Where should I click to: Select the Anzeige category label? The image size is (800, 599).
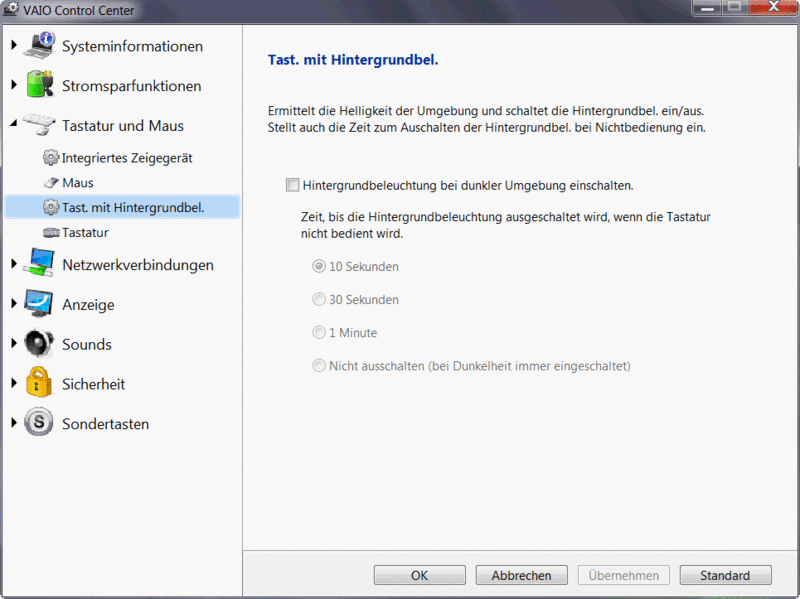click(88, 305)
